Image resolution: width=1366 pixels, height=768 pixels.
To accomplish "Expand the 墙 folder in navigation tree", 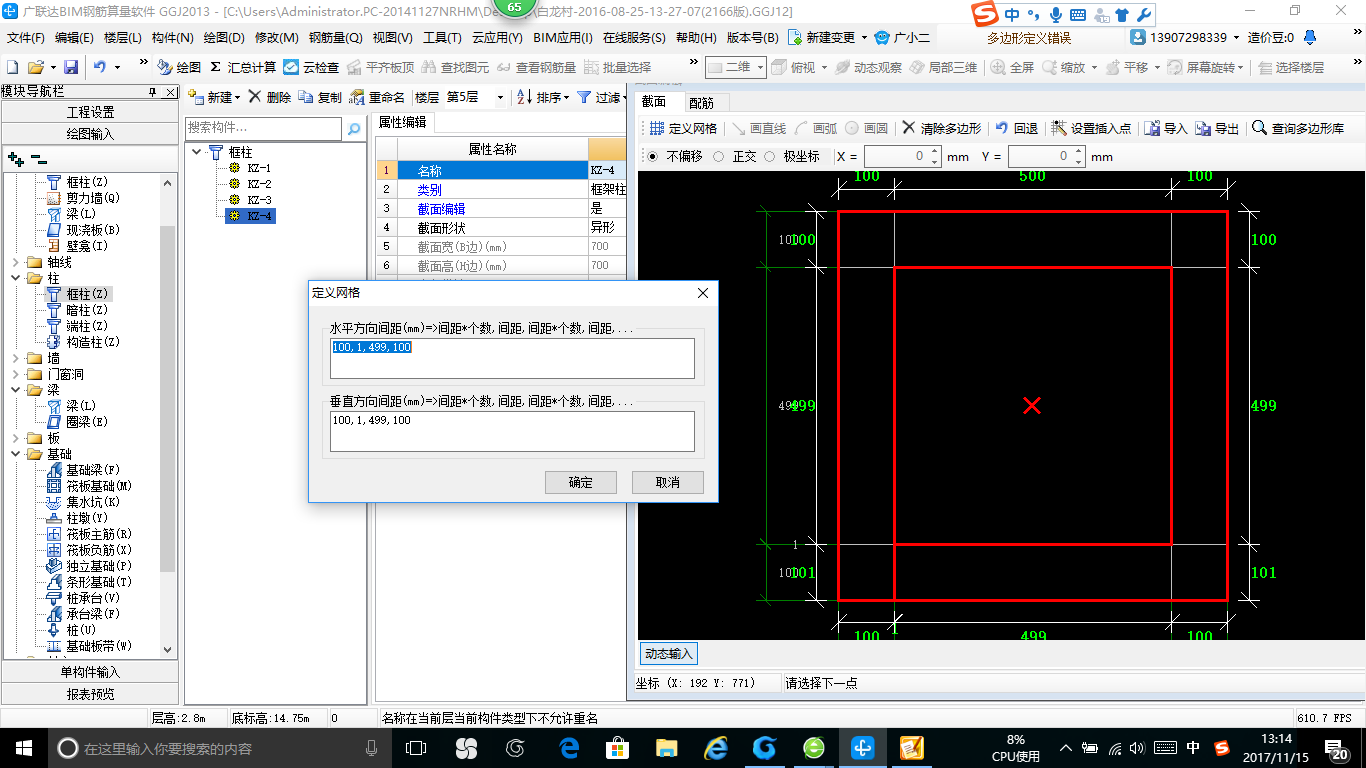I will pyautogui.click(x=16, y=358).
